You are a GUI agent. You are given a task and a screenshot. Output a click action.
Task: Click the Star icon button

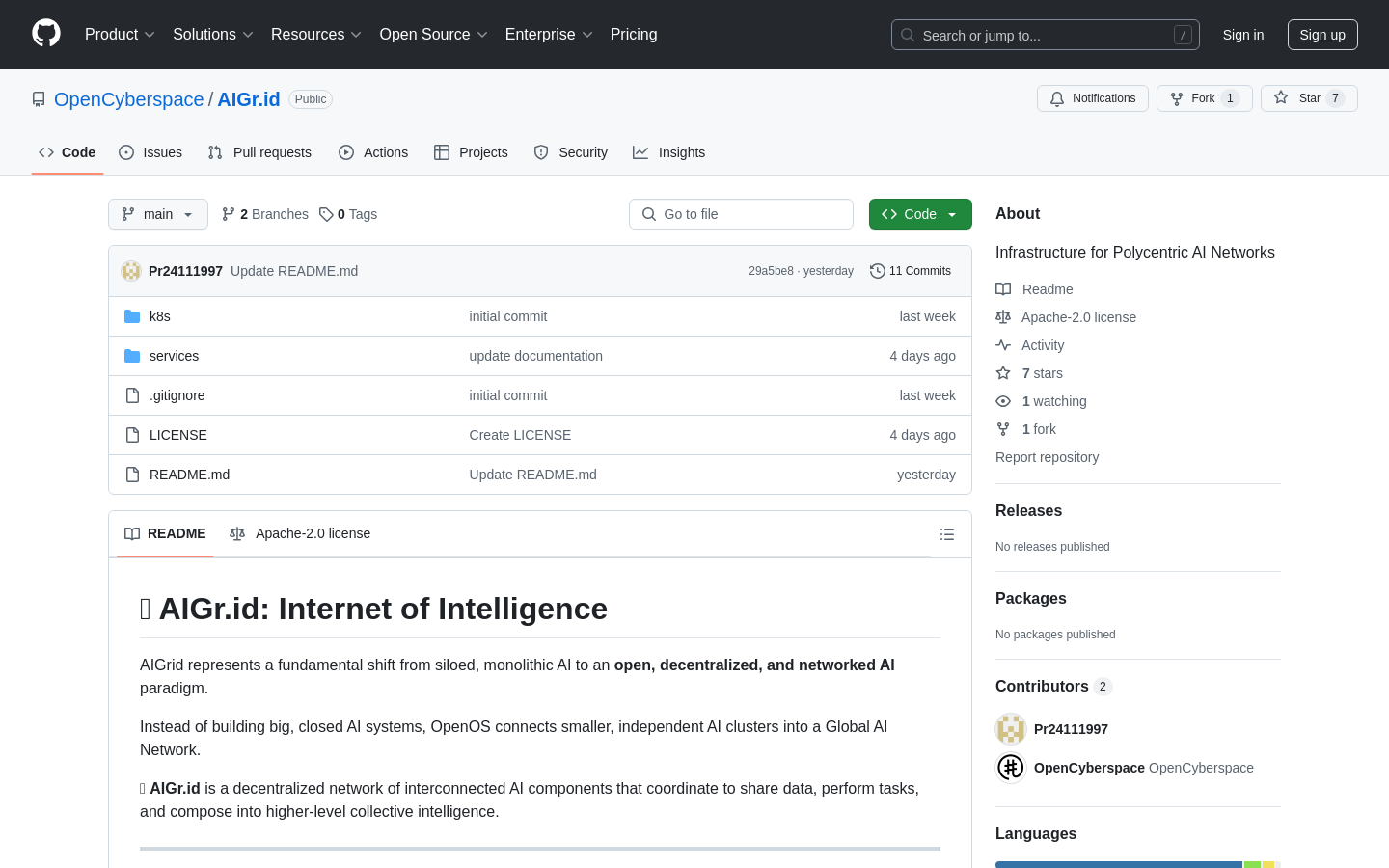point(1281,97)
